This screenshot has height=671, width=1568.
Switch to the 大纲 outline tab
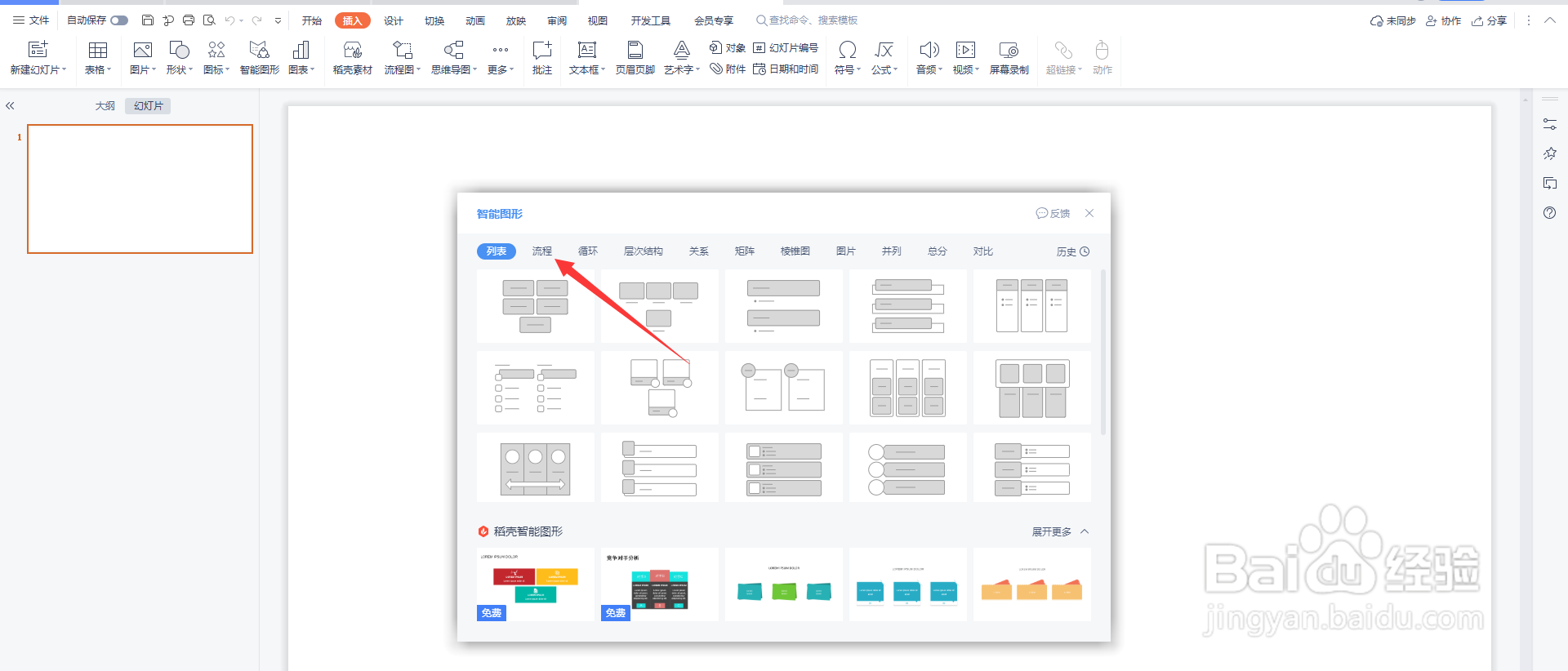coord(105,106)
